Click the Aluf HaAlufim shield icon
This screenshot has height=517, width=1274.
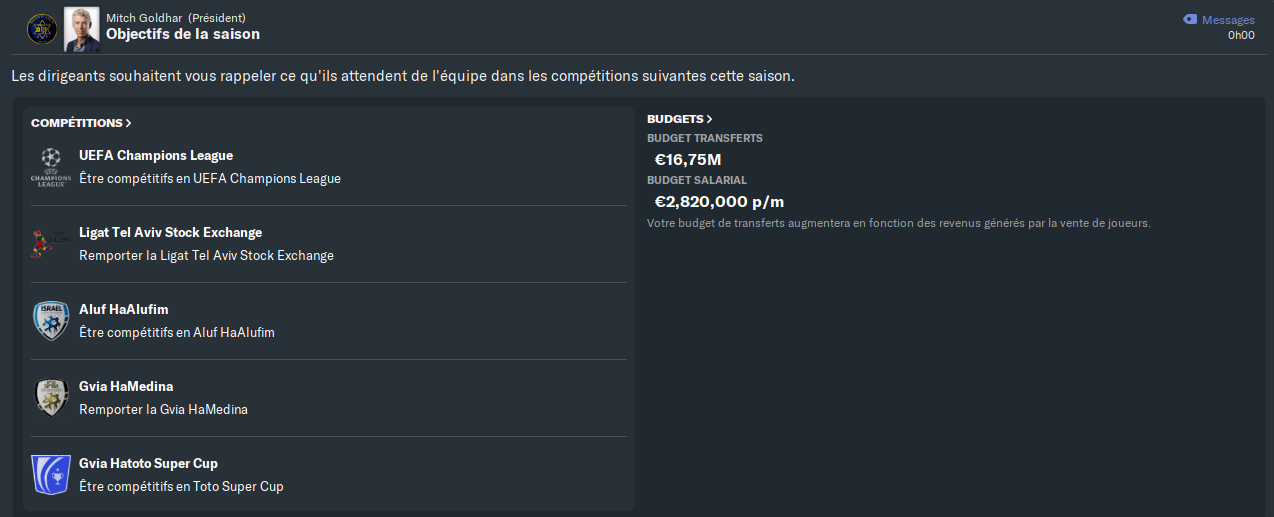click(50, 321)
